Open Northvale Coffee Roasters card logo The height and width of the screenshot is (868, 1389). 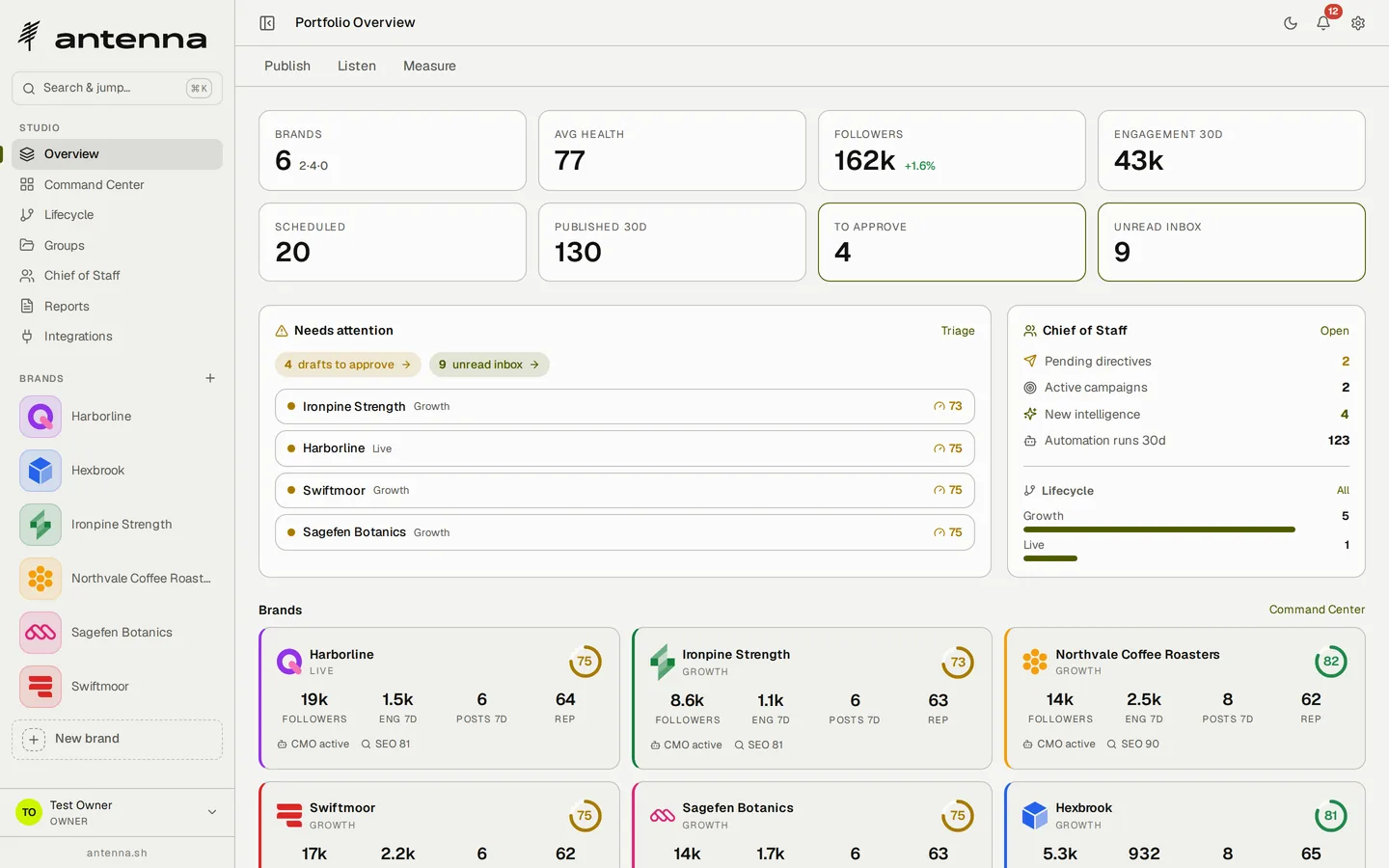1035,662
